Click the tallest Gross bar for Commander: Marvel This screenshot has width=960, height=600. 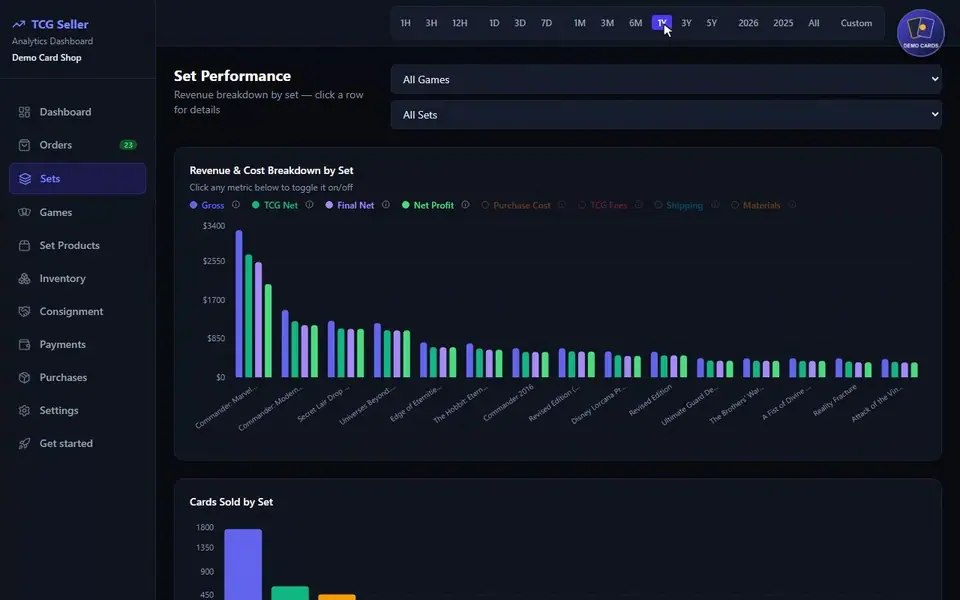(239, 304)
